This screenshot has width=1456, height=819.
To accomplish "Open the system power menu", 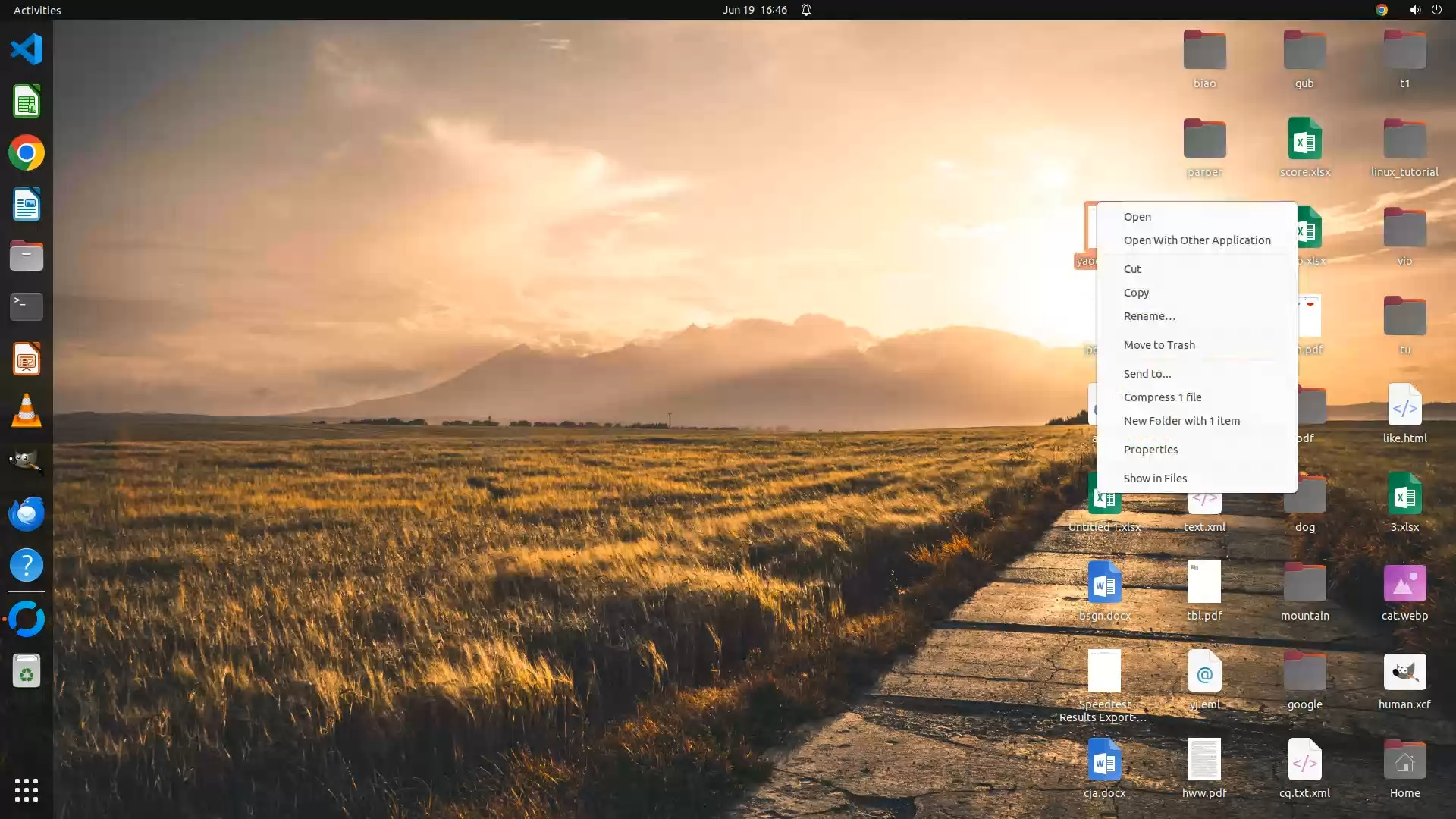I will click(x=1436, y=10).
